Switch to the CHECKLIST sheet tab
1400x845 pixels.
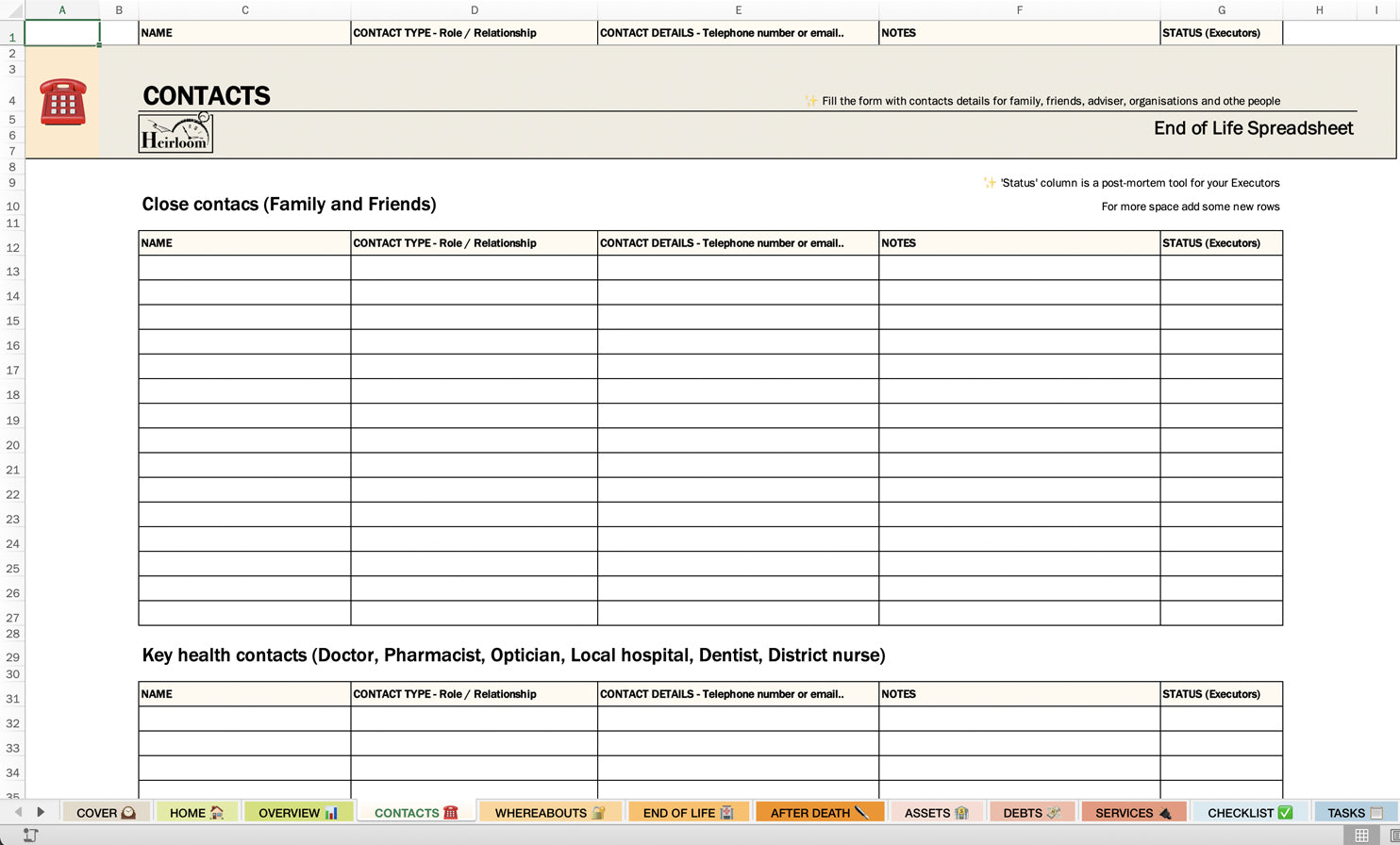click(1249, 812)
